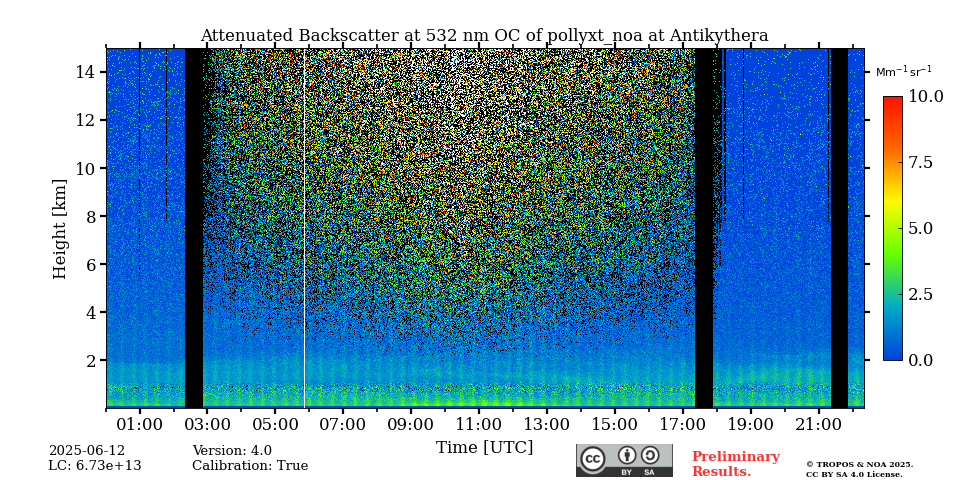This screenshot has width=960, height=480.
Task: Click the 07:00 time tick label
Action: (343, 425)
